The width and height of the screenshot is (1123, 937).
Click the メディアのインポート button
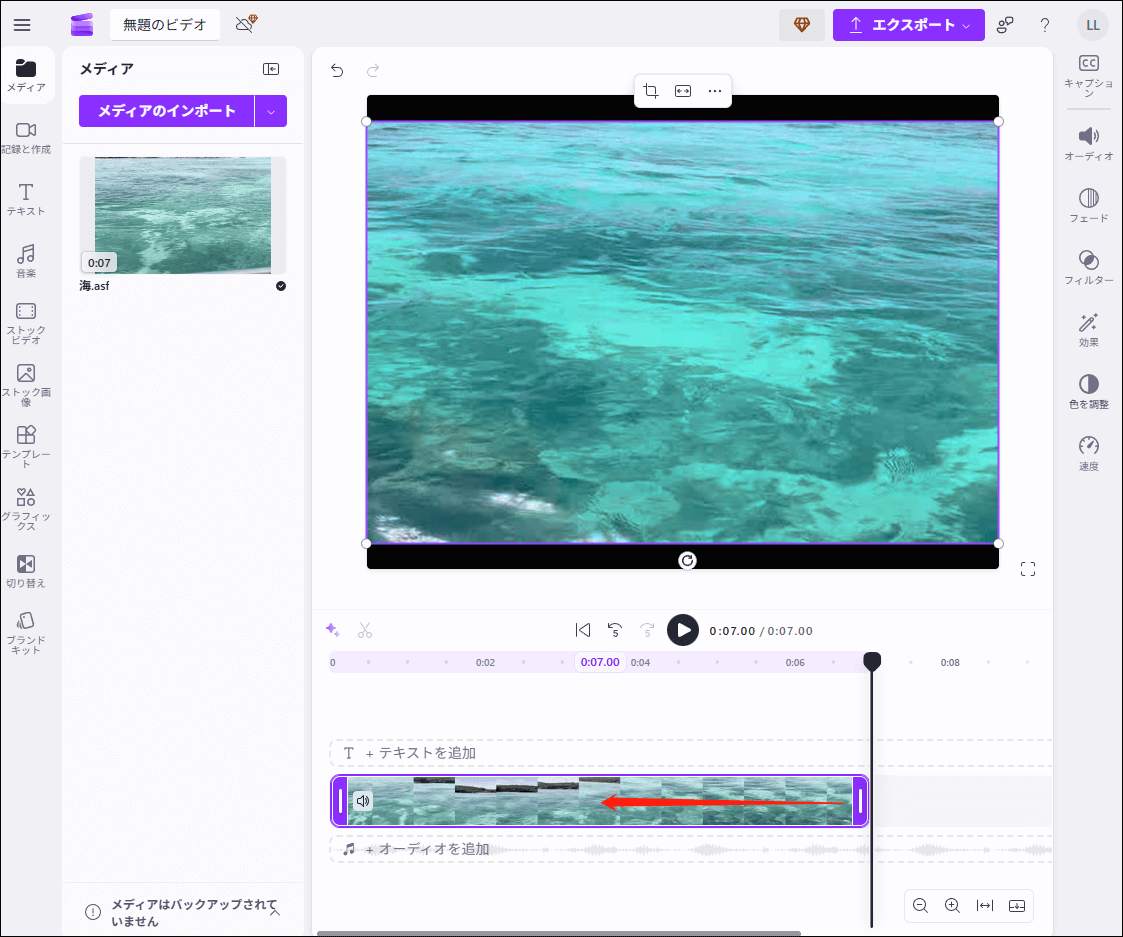pos(166,111)
